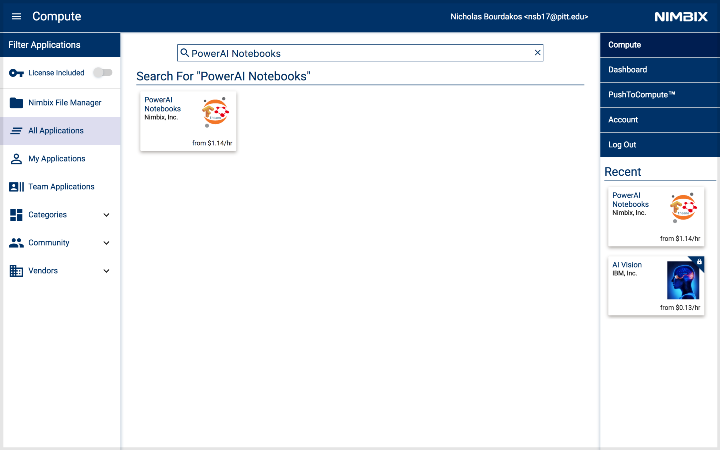This screenshot has width=720, height=450.
Task: Open PushToCompute page
Action: click(659, 95)
